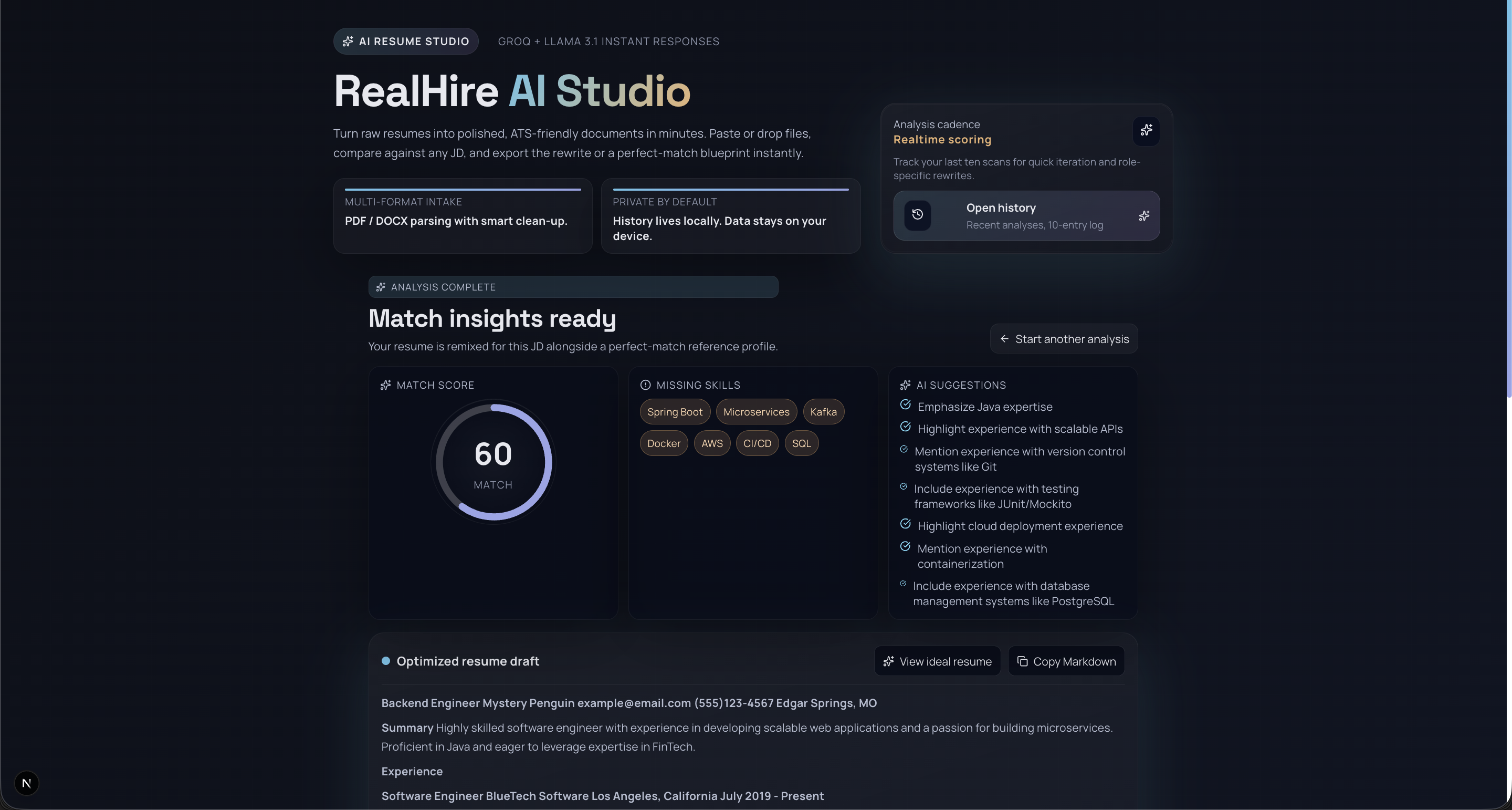Click the sparkle icon at the right of Open history
Screen dimensions: 1512x810
1143,215
